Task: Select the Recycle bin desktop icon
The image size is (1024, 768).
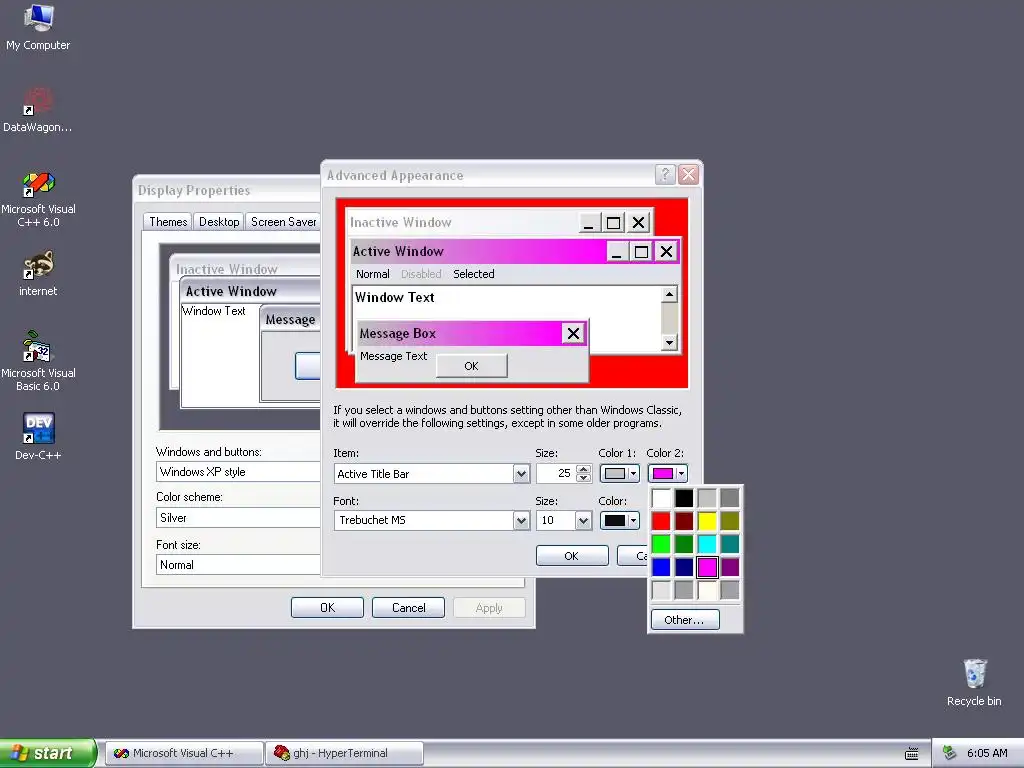Action: point(974,682)
